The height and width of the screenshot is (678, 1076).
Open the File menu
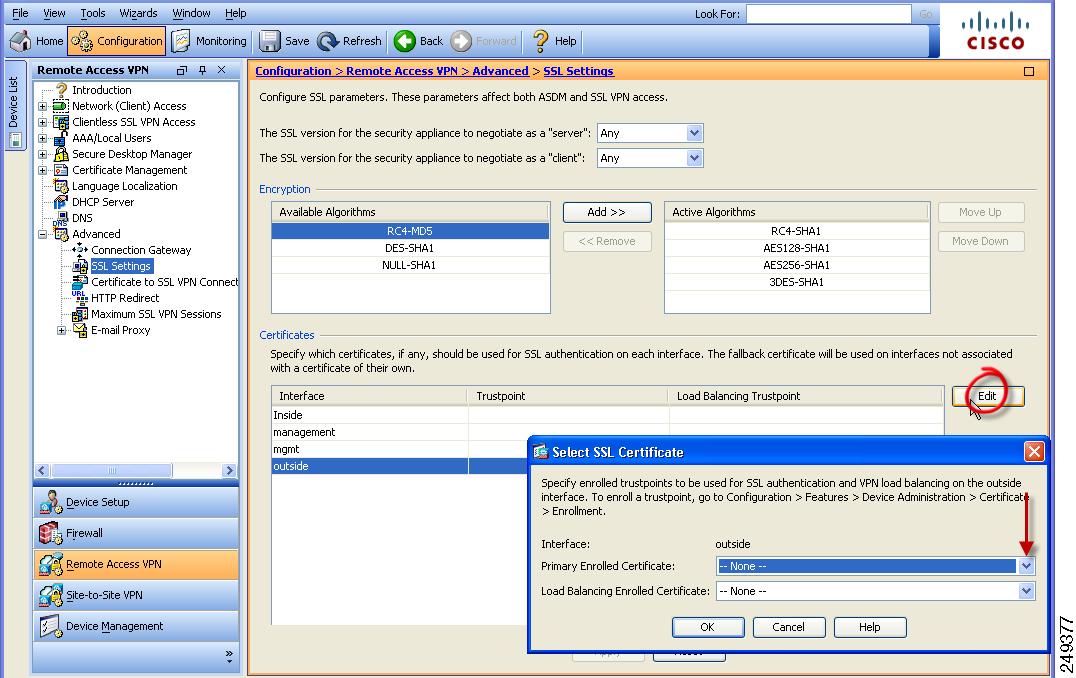(x=21, y=13)
